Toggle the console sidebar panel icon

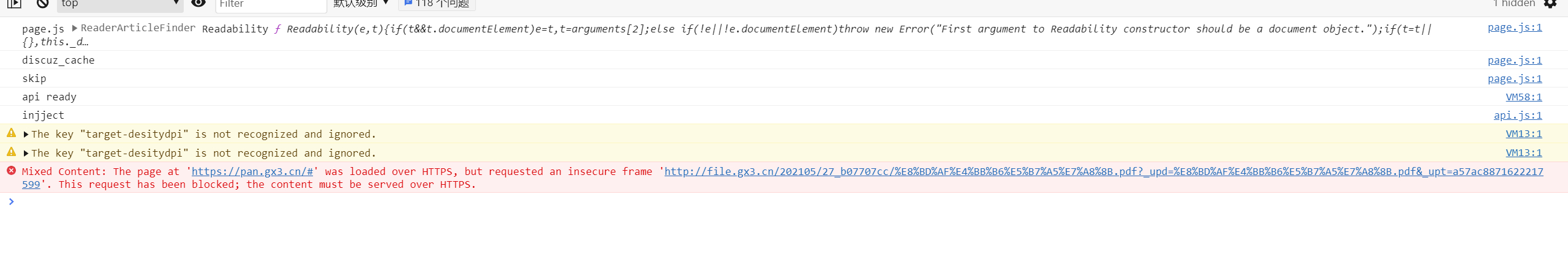(x=14, y=3)
